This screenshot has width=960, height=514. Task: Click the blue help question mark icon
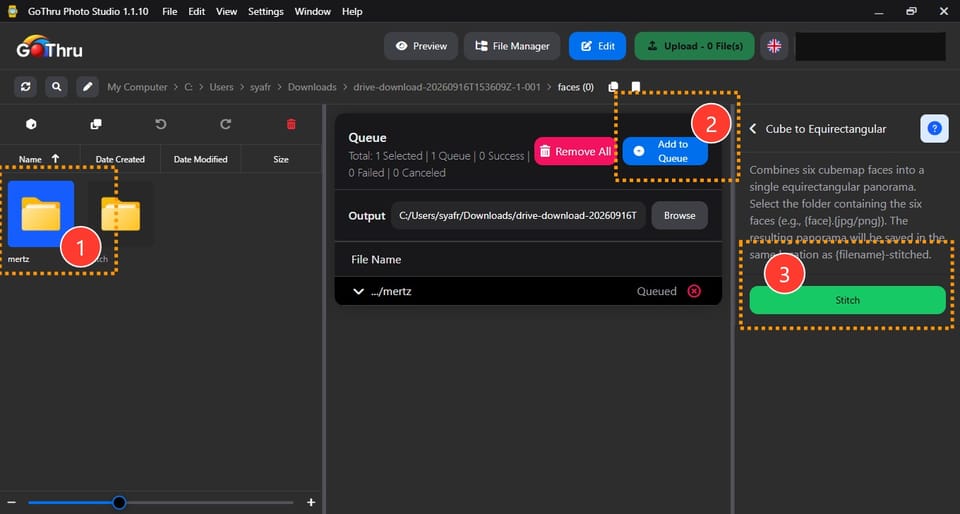[934, 128]
